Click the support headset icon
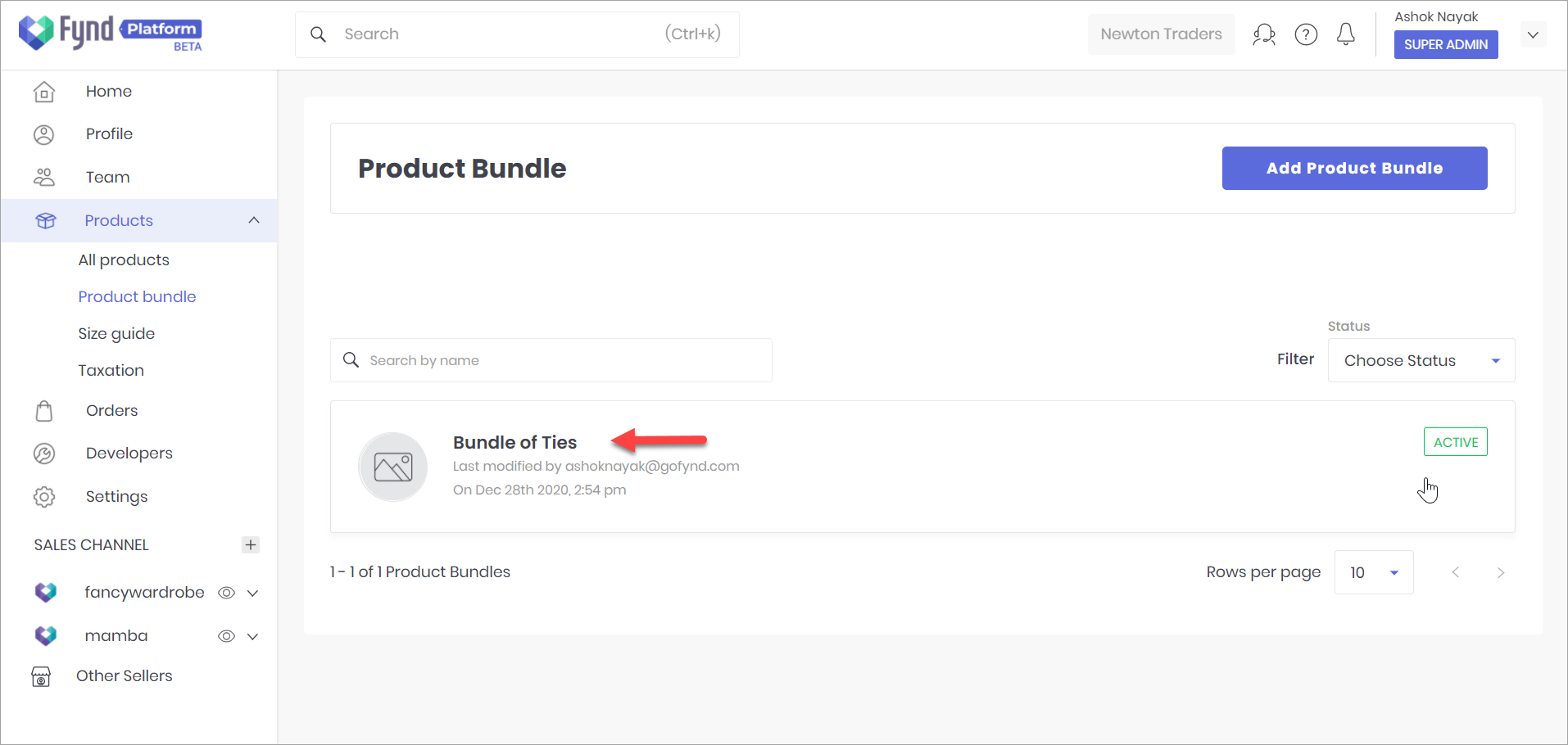 [1264, 34]
